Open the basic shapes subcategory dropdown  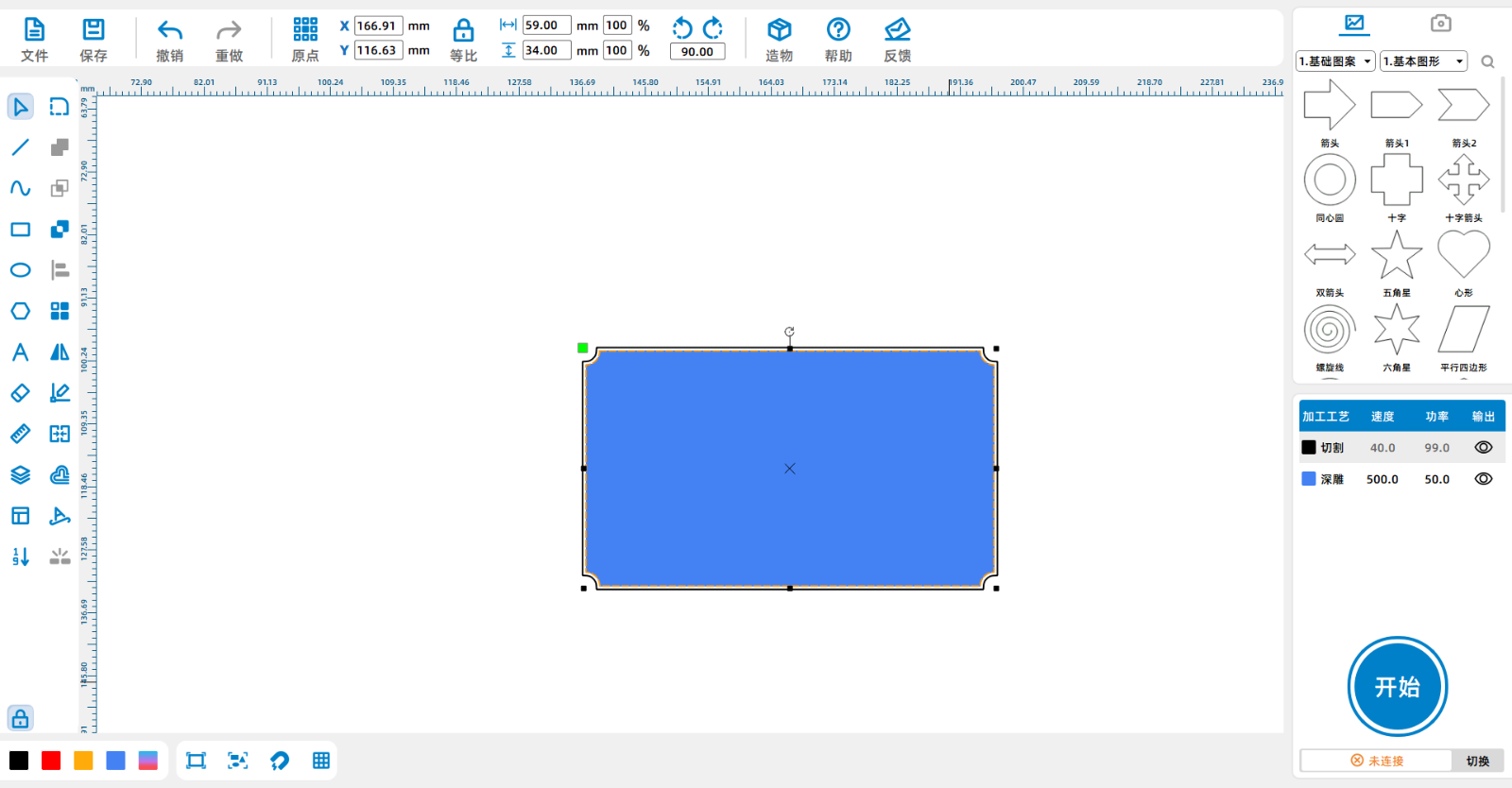pyautogui.click(x=1423, y=61)
